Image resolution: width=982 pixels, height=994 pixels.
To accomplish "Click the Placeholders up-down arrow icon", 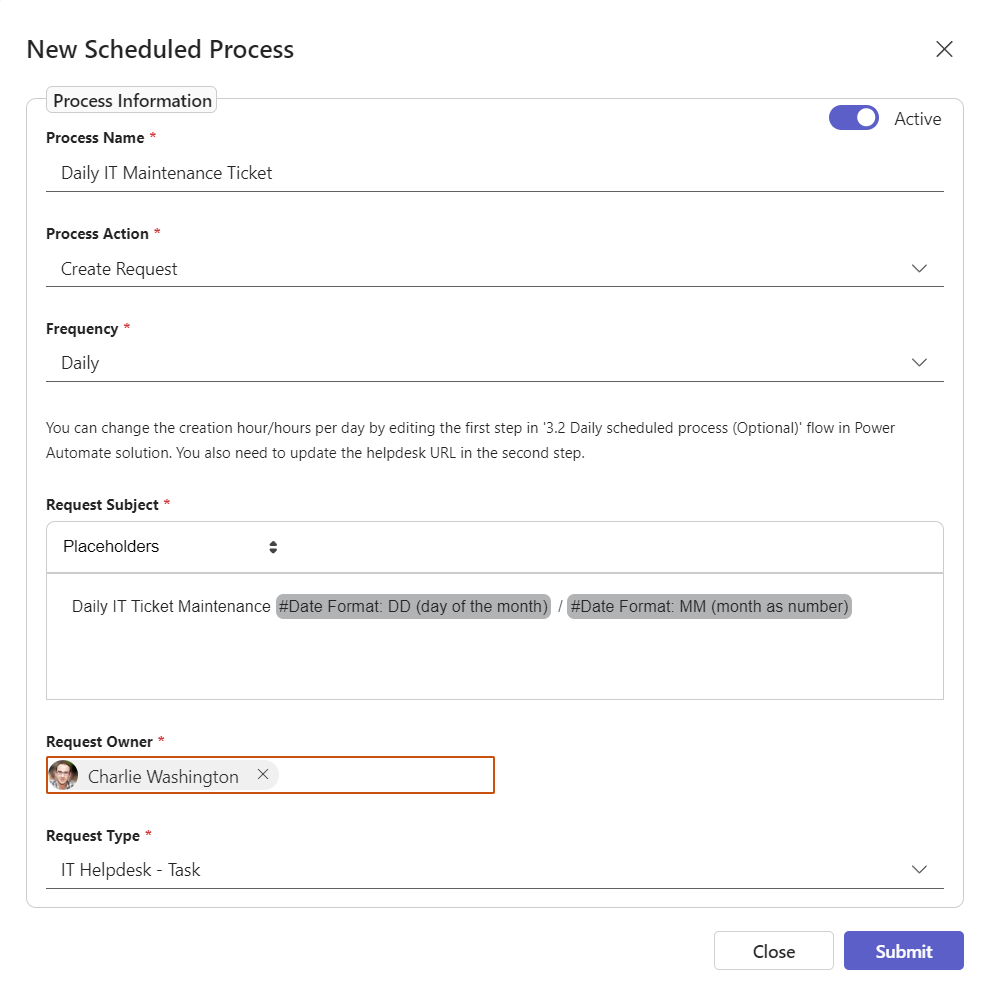I will pyautogui.click(x=273, y=547).
